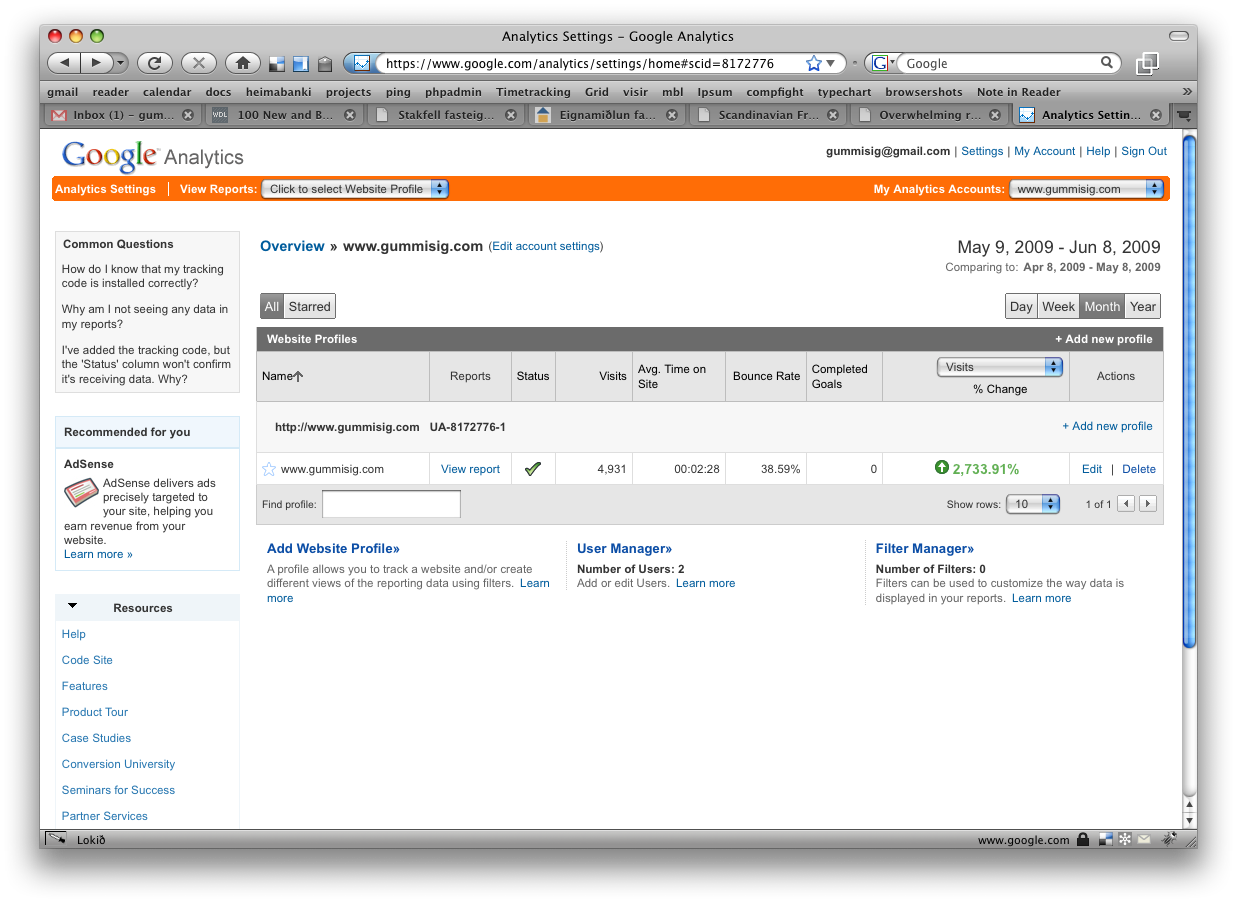
Task: Close the Inbox Gmail tab
Action: click(188, 115)
